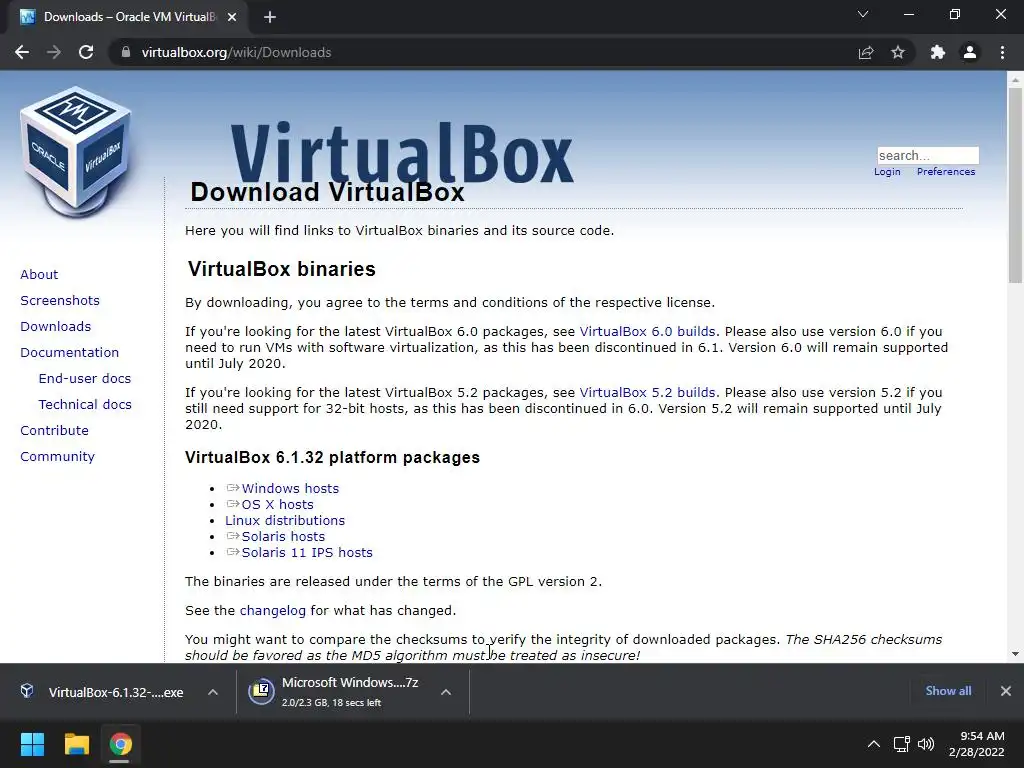Viewport: 1024px width, 768px height.
Task: Click the scrollbar up arrow
Action: (x=1015, y=79)
